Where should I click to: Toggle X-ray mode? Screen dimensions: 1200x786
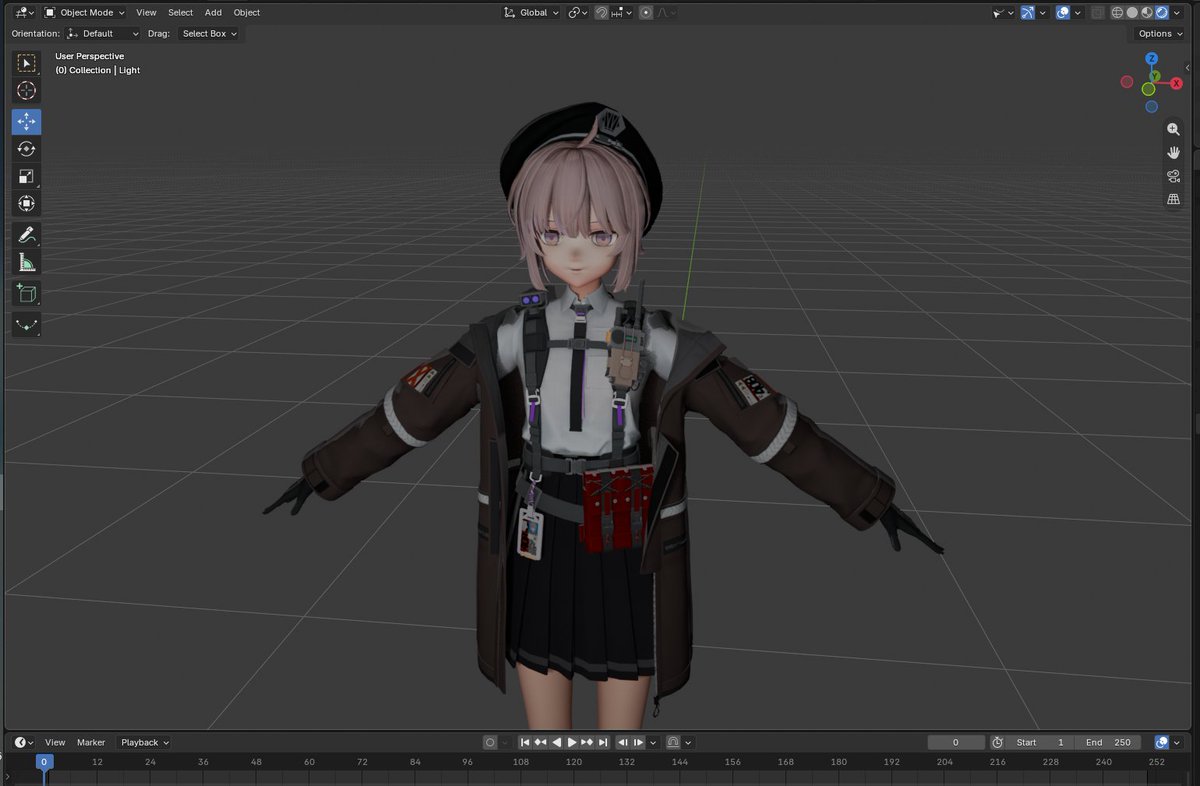1097,12
